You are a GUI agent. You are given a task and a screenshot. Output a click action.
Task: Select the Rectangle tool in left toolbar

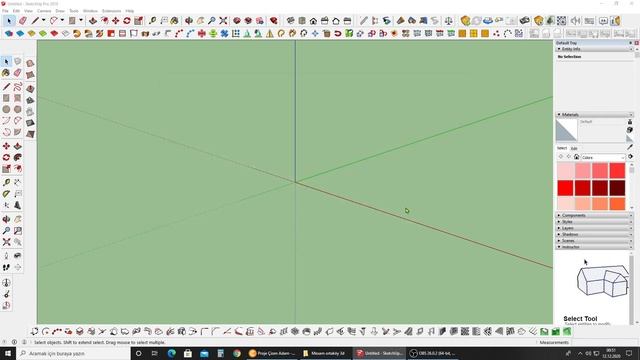[6, 98]
